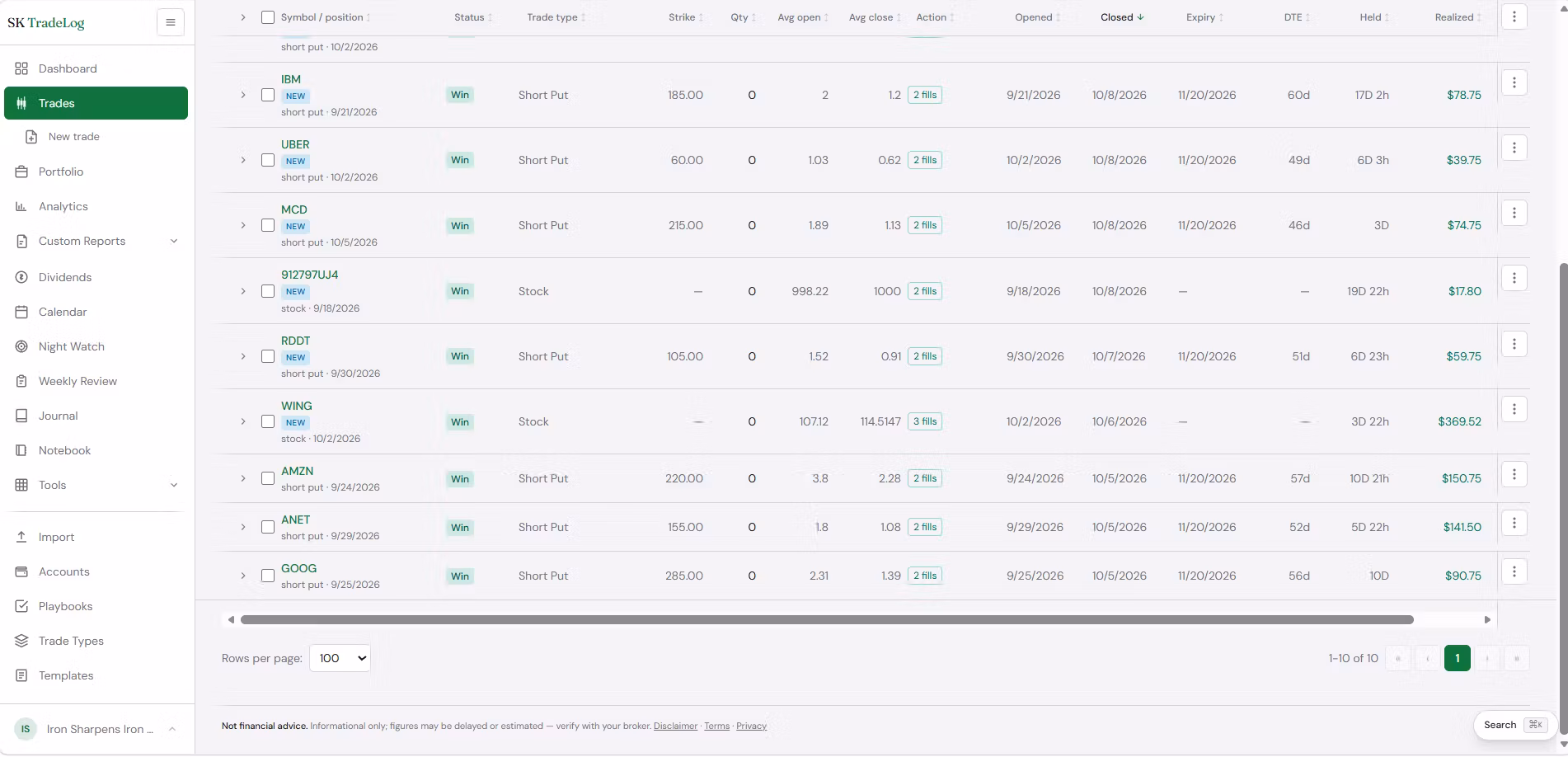Check the RDDT trade checkbox
This screenshot has height=757, width=1568.
click(268, 356)
